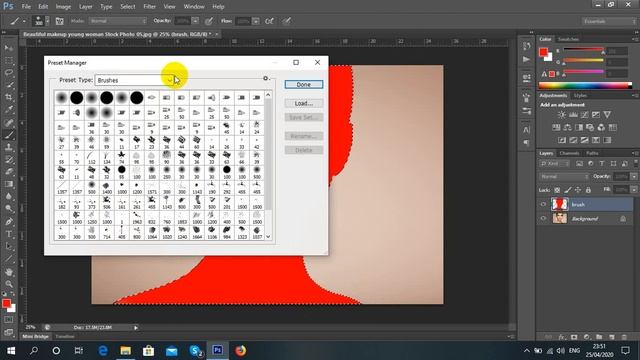
Task: Open the Filter menu
Action: [x=149, y=7]
